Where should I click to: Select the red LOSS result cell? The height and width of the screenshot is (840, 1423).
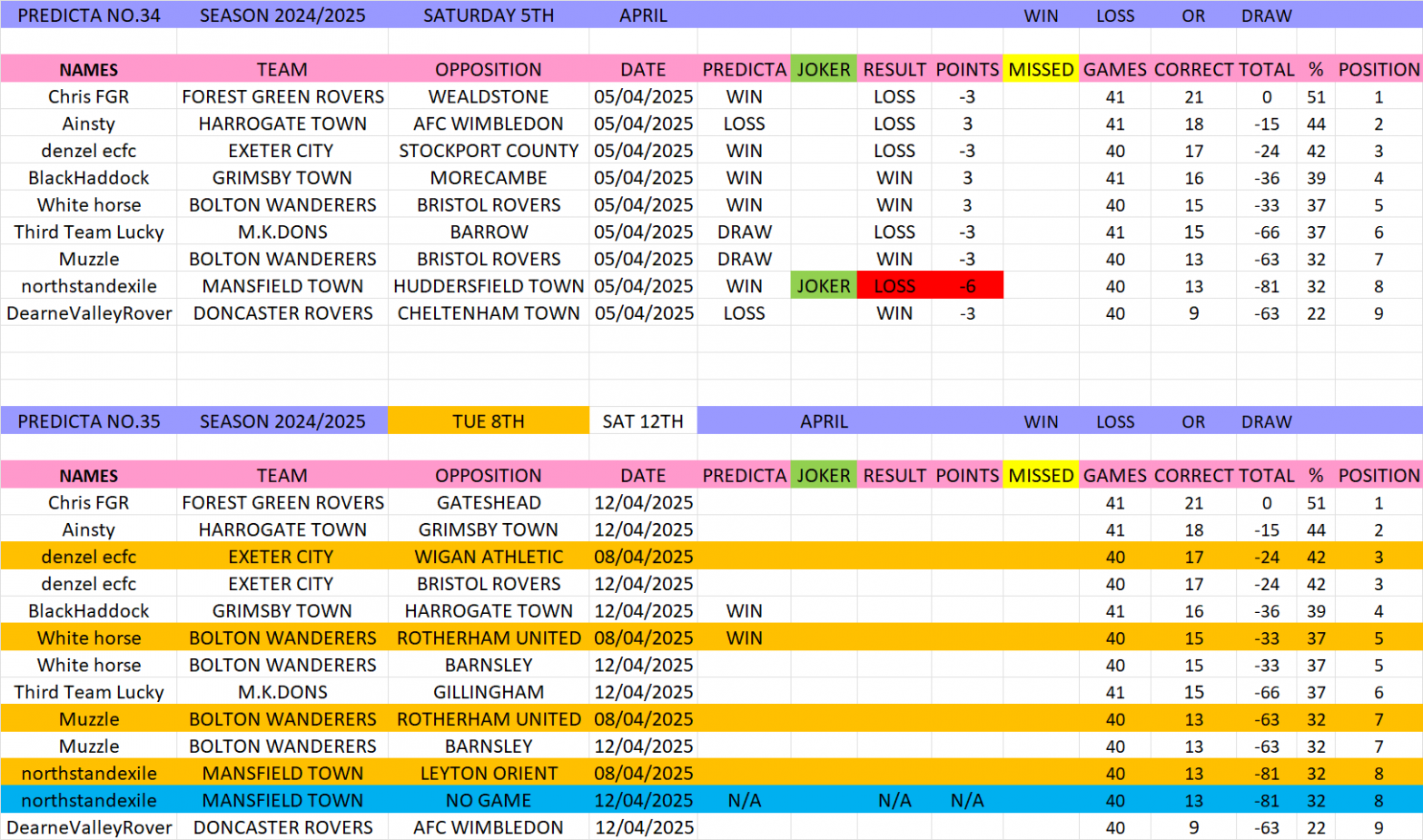[x=894, y=286]
